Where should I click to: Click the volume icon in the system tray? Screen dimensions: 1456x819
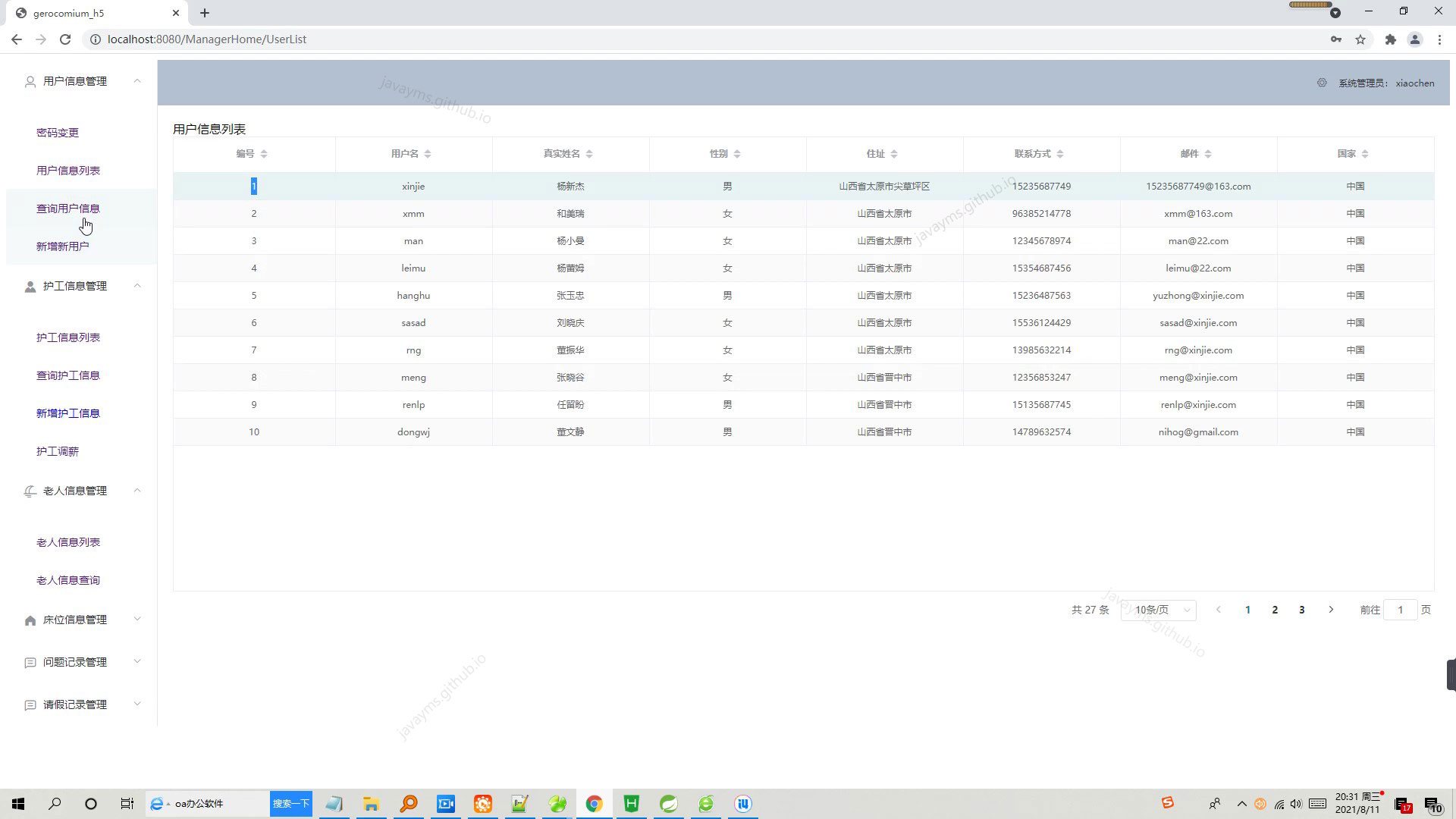(1298, 803)
